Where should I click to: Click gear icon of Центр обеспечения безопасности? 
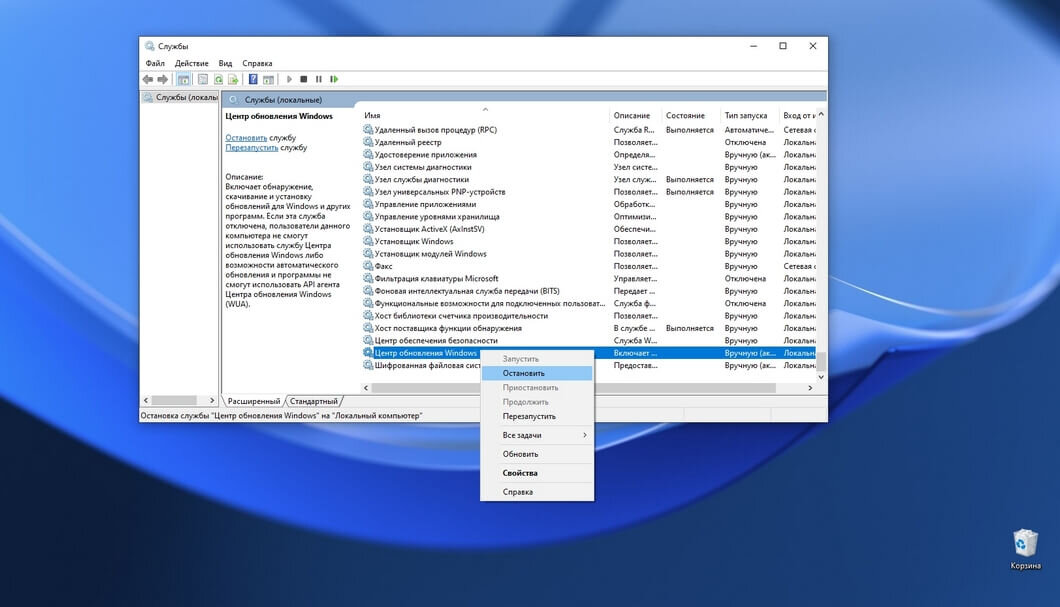tap(368, 340)
